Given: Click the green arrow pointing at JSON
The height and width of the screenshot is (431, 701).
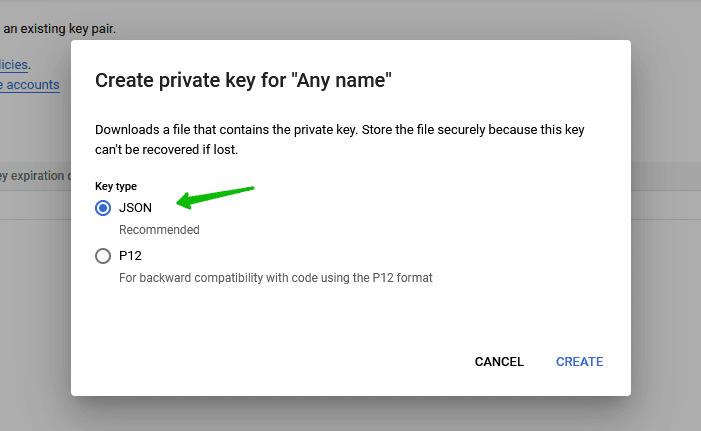Looking at the screenshot, I should [x=215, y=195].
